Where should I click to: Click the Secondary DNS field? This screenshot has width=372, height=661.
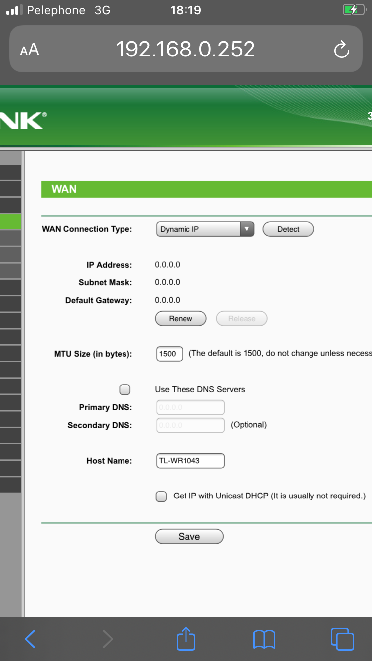coord(190,425)
